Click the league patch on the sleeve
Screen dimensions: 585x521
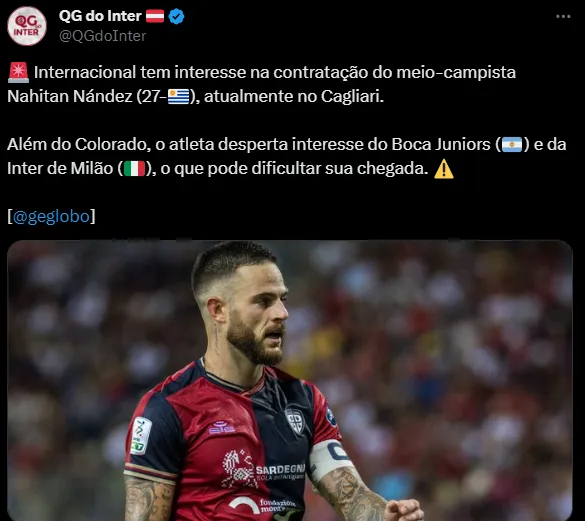click(x=141, y=436)
